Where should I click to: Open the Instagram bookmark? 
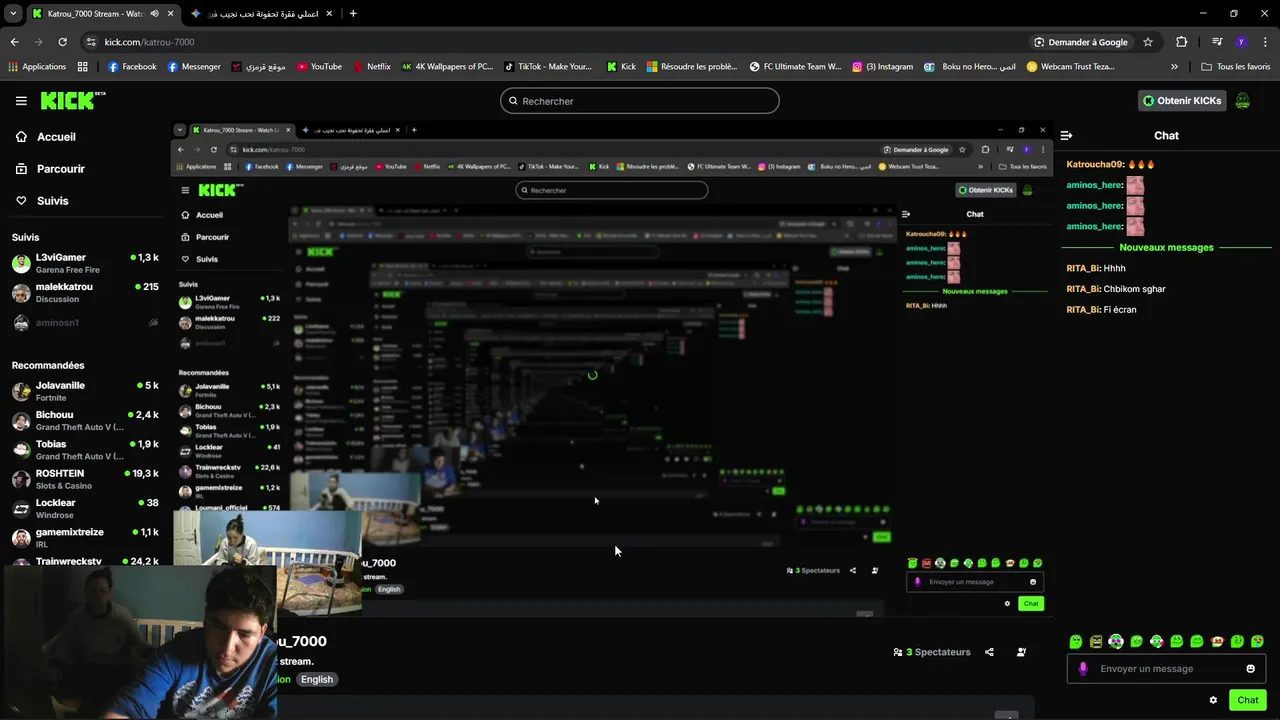pos(883,67)
